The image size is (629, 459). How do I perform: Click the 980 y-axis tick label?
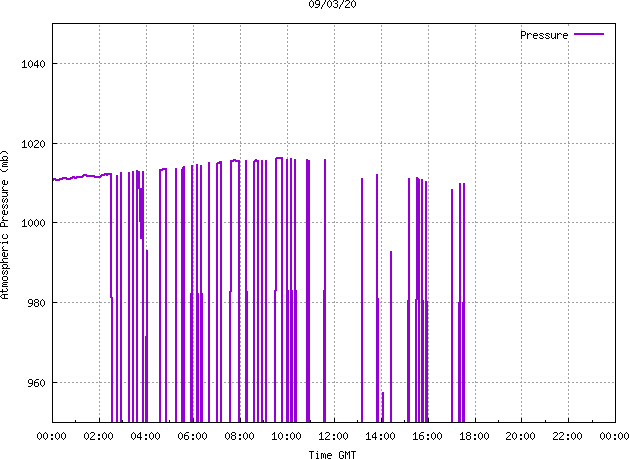click(34, 303)
